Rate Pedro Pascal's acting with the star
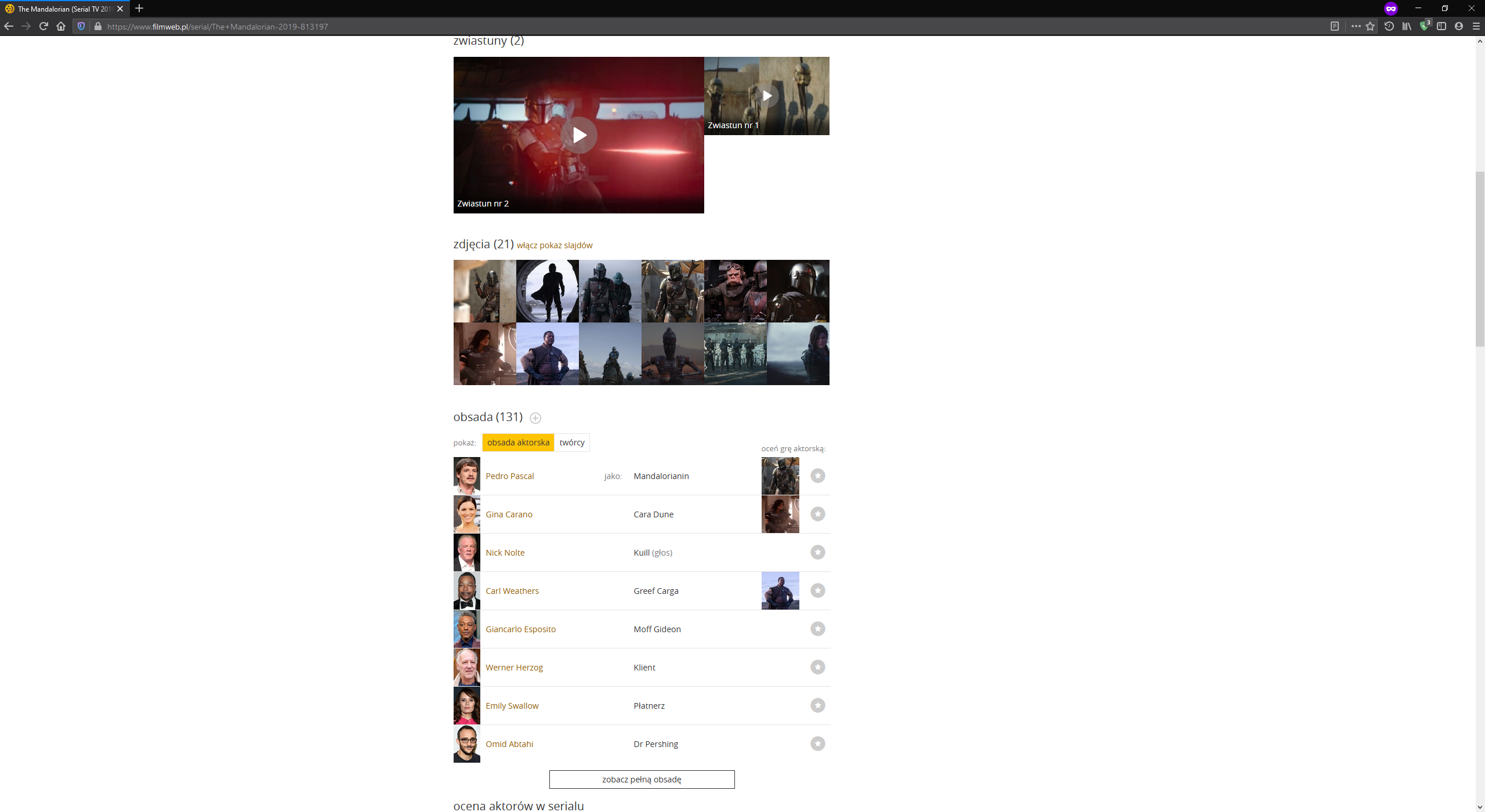 click(818, 476)
